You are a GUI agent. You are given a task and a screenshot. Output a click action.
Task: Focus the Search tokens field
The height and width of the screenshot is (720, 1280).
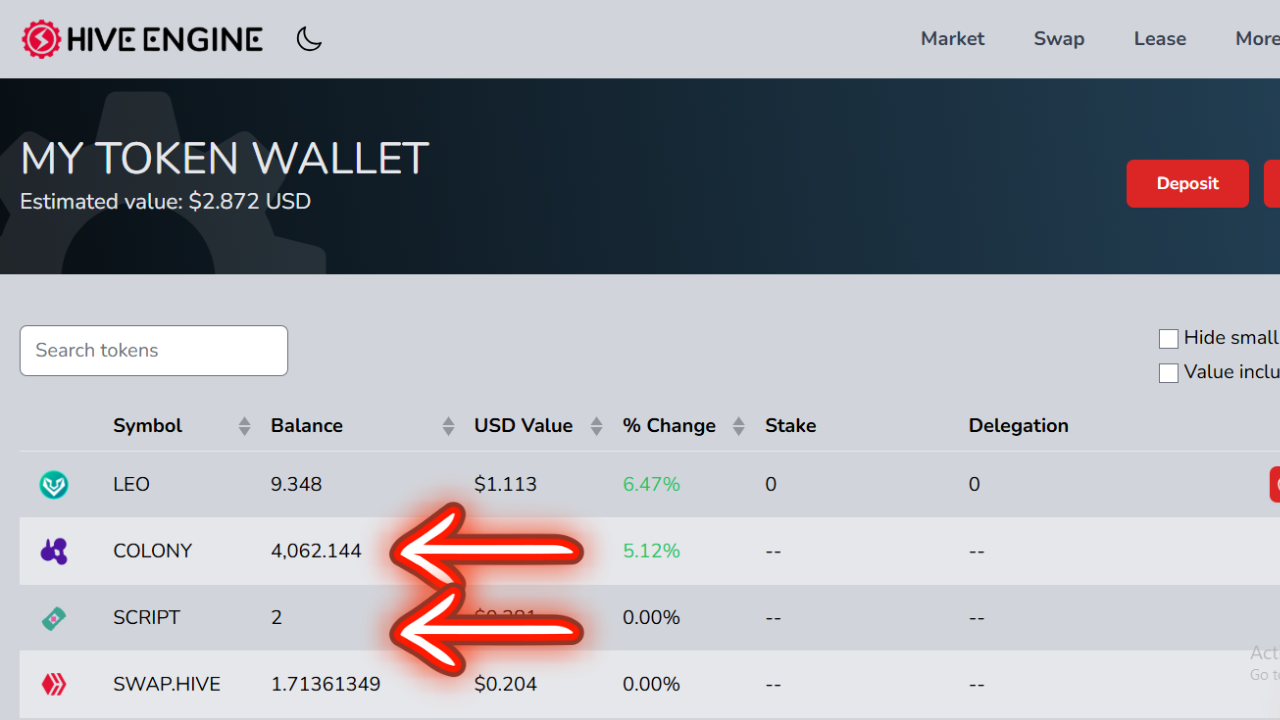click(x=154, y=351)
